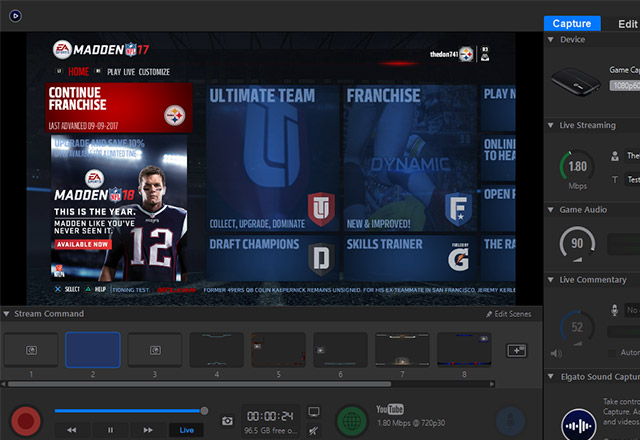Start recording with the red record button
The image size is (640, 440).
tap(26, 421)
